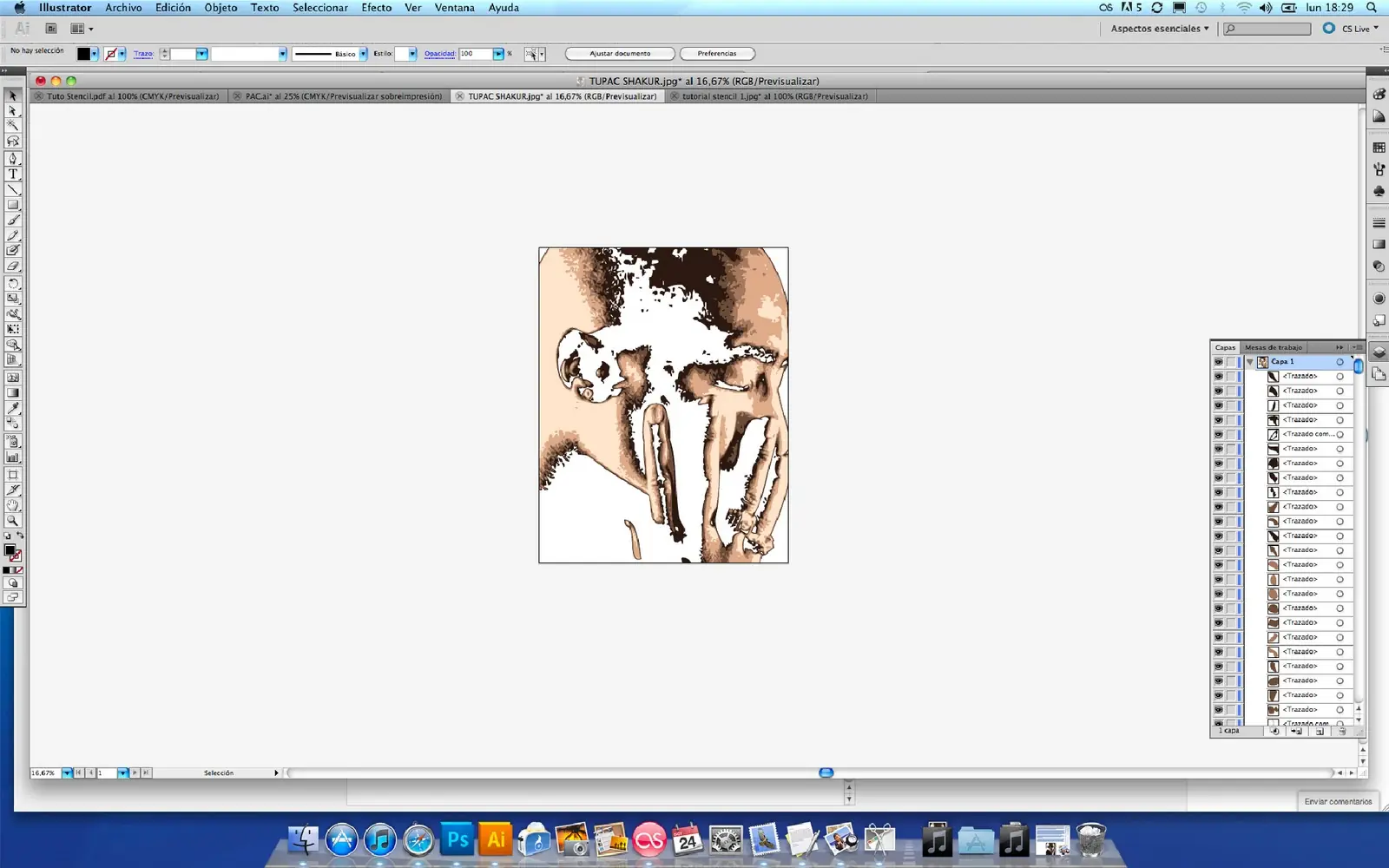Viewport: 1389px width, 868px height.
Task: Open Aspectos esenciales workspace dropdown
Action: [x=1160, y=29]
